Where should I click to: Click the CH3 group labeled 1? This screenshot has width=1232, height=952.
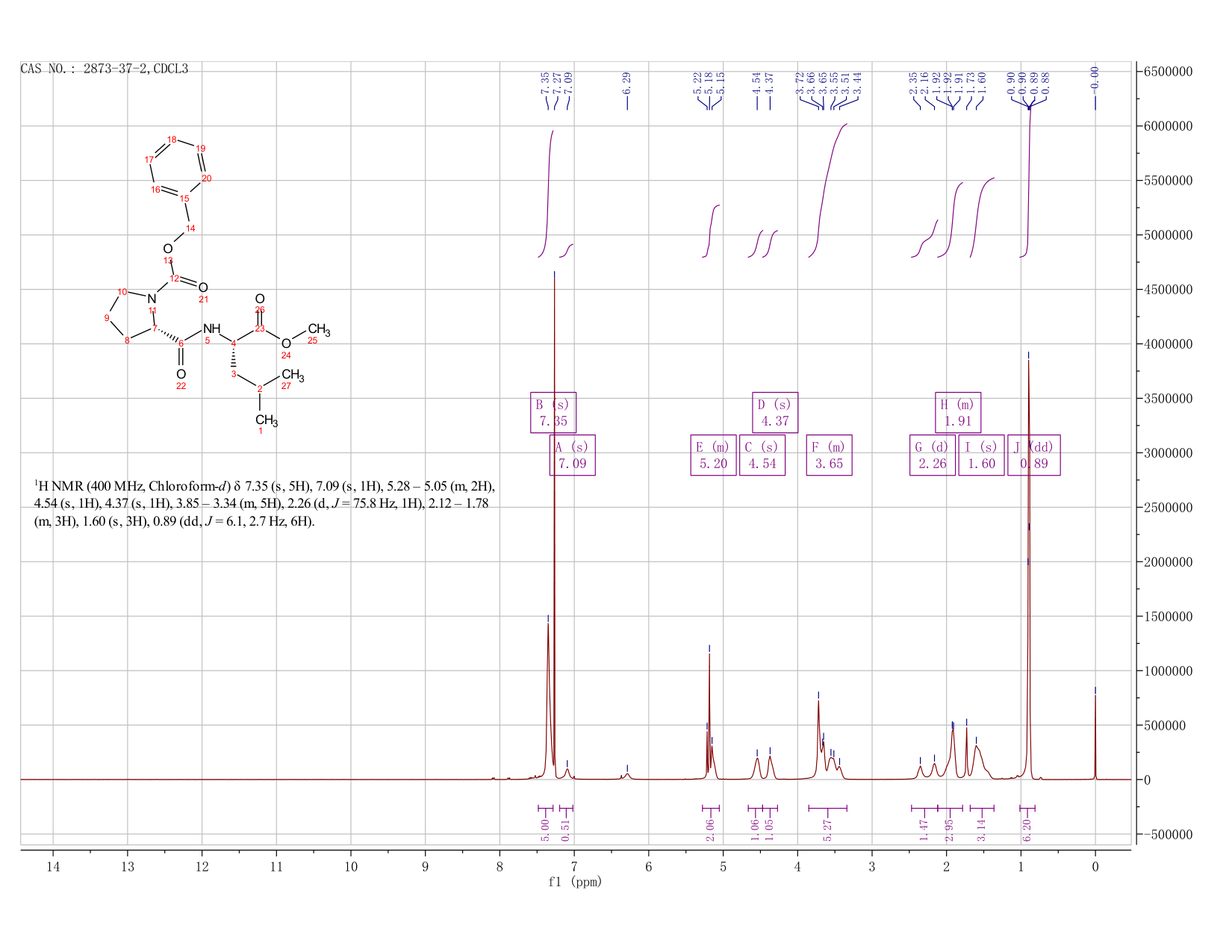coord(267,420)
